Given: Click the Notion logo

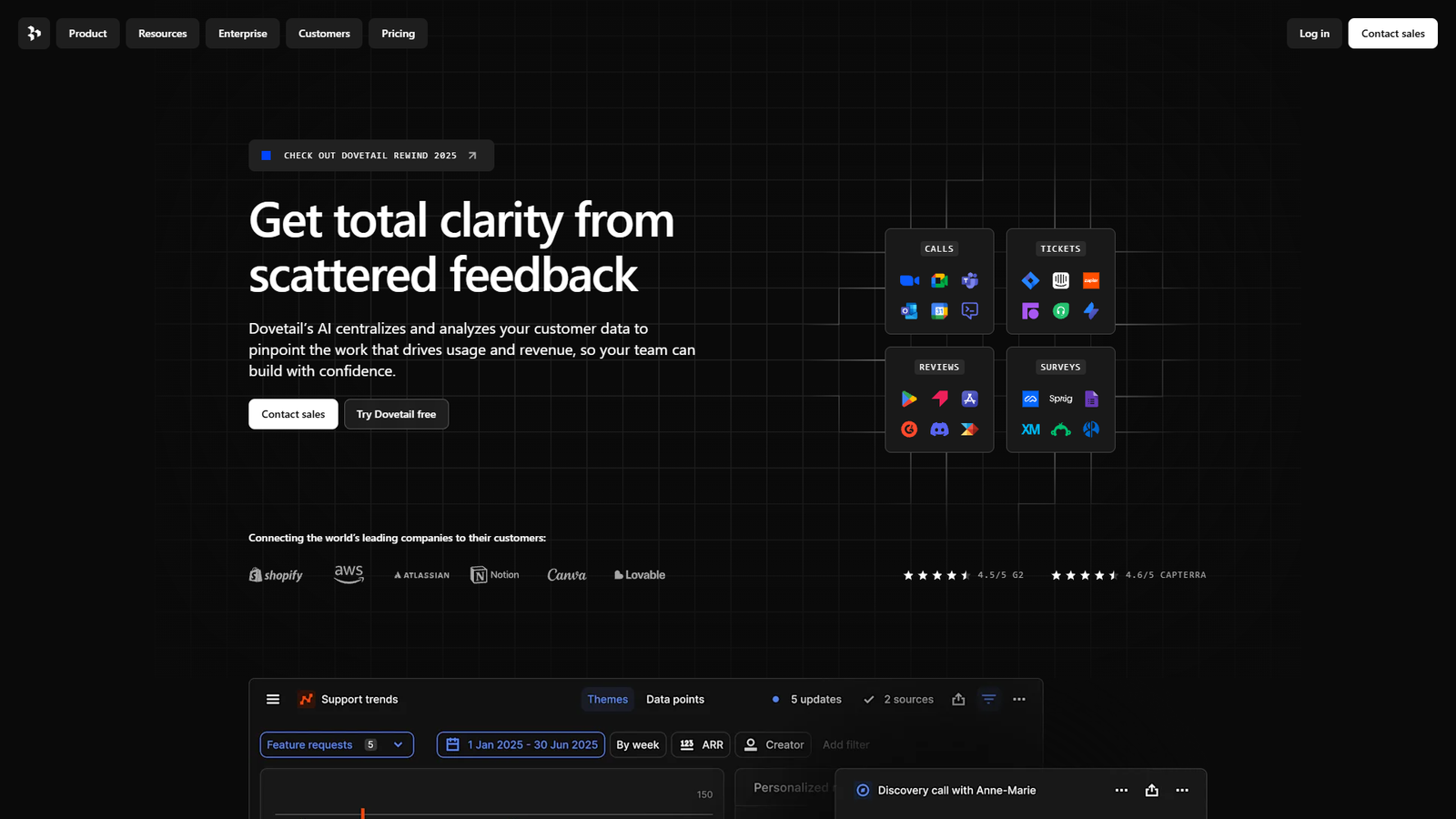Looking at the screenshot, I should pos(494,575).
